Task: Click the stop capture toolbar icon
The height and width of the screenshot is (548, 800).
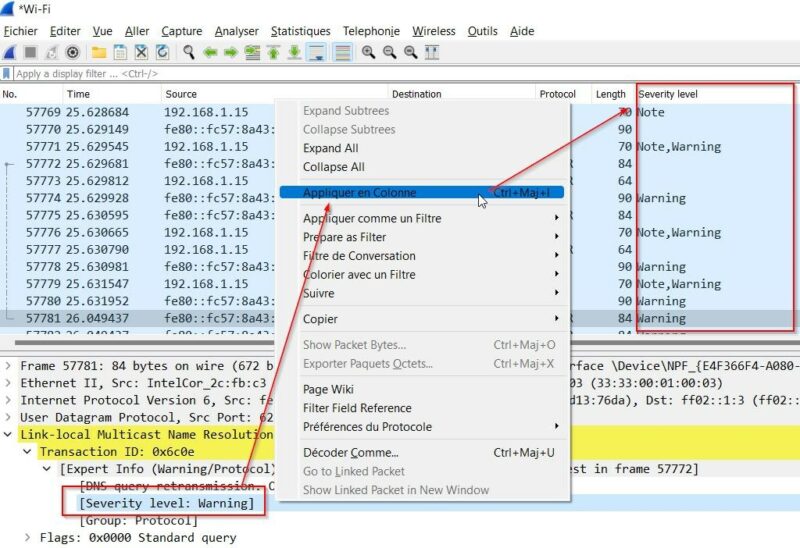Action: coord(30,52)
